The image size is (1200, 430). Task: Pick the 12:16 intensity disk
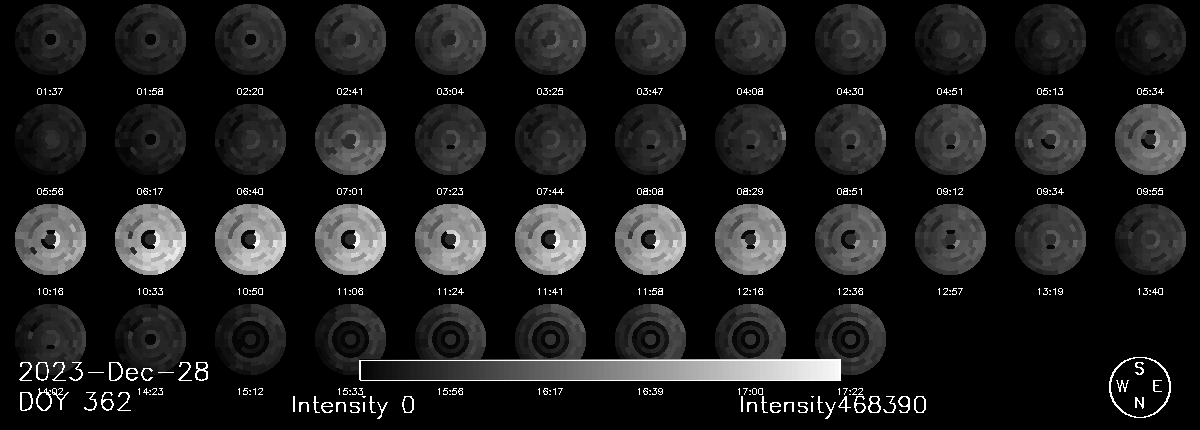pos(750,240)
